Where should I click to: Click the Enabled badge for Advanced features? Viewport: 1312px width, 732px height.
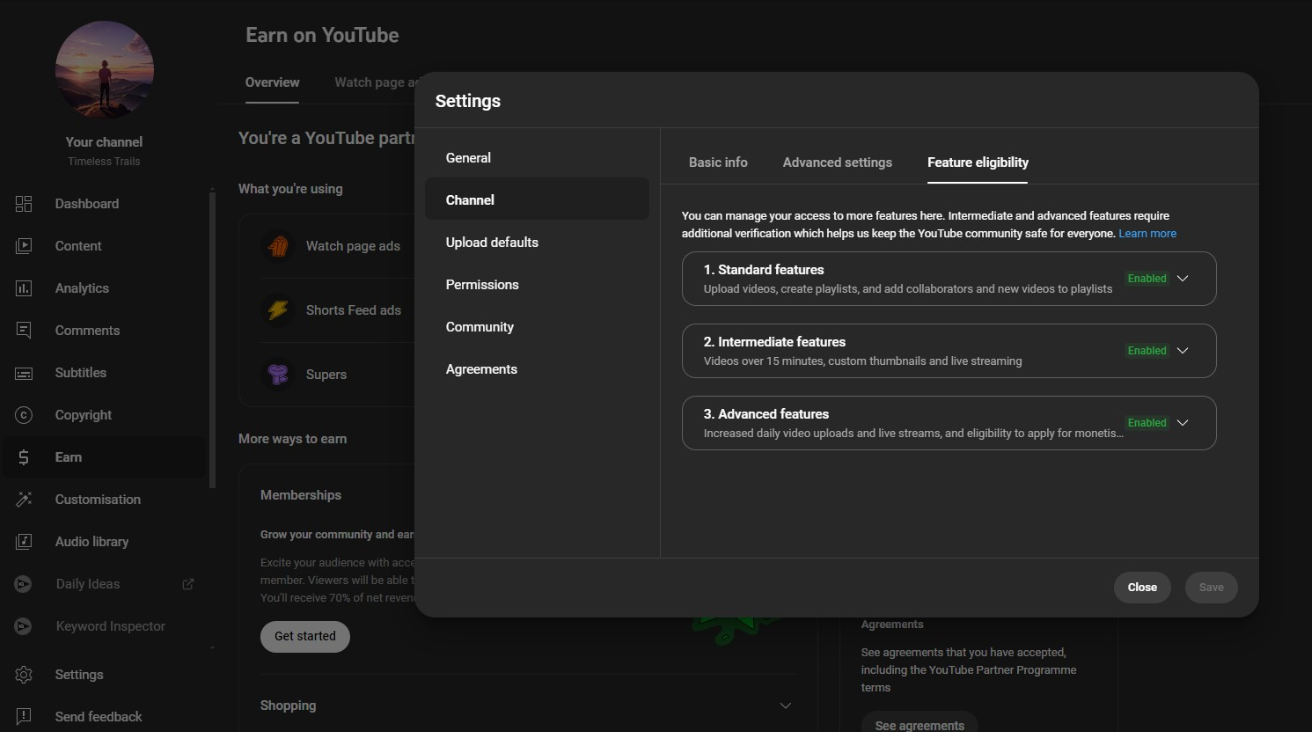click(x=1147, y=423)
